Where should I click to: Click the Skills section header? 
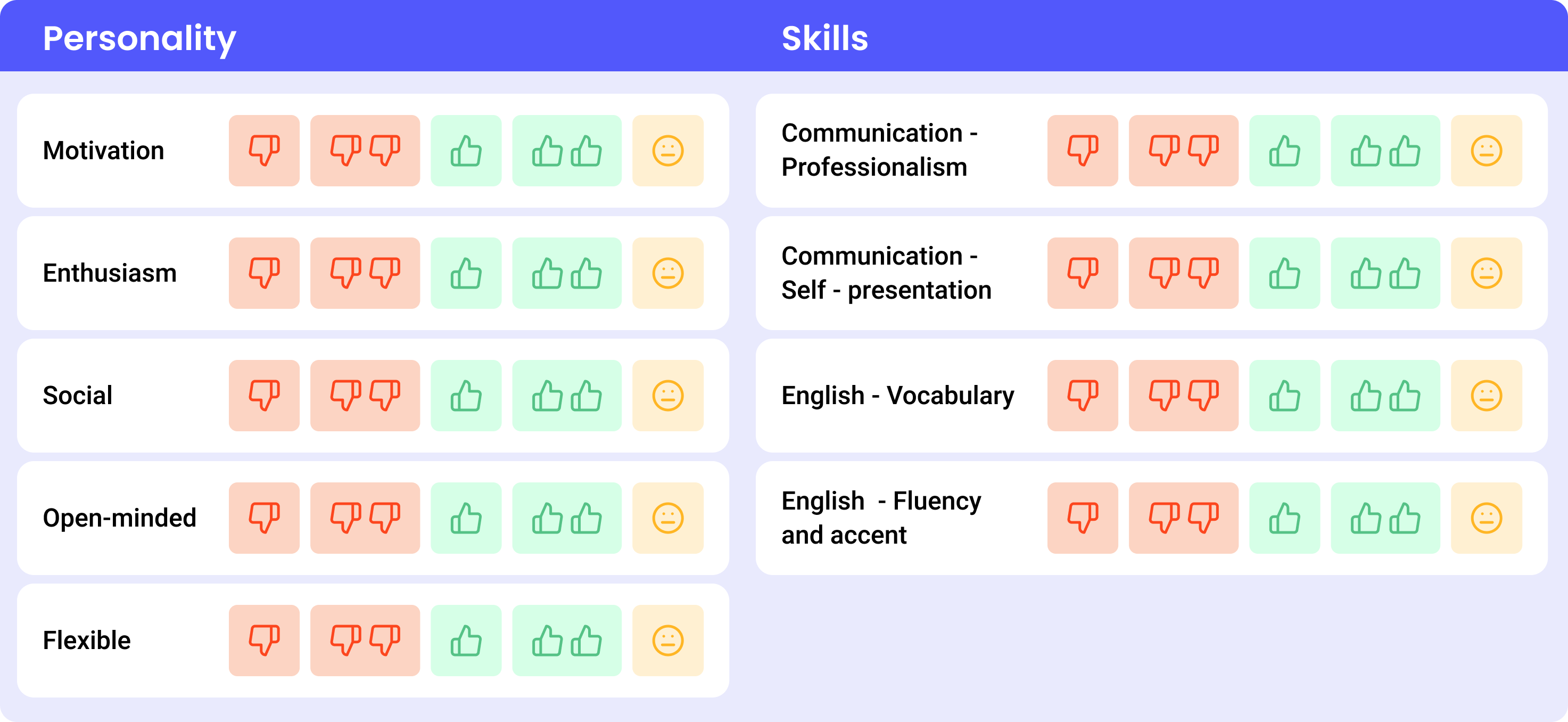825,38
